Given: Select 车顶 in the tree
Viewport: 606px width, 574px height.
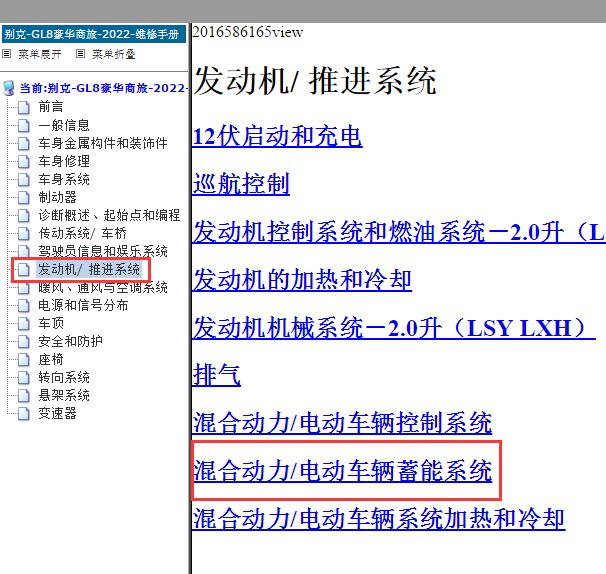Looking at the screenshot, I should pyautogui.click(x=51, y=323).
